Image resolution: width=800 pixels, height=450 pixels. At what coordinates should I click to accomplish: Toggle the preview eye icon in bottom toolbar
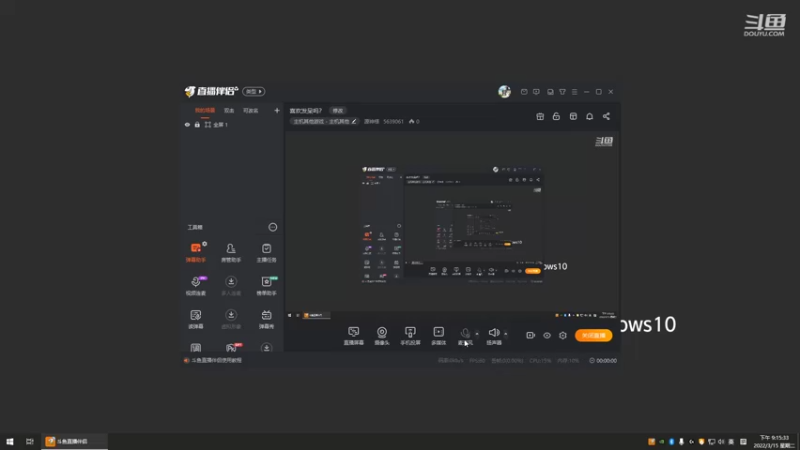point(546,335)
